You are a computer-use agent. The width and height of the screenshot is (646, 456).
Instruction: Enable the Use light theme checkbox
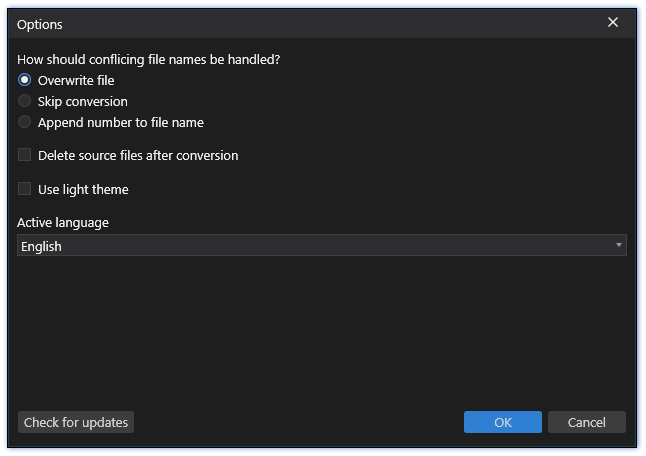pos(25,189)
